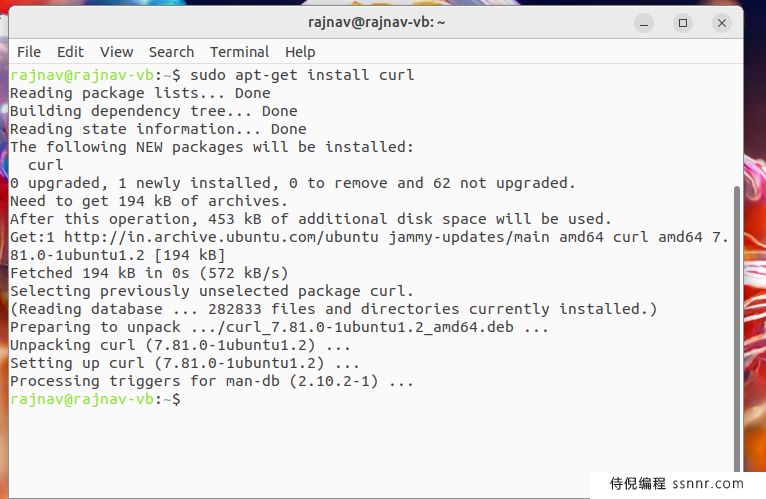Screen dimensions: 766x499
Task: Click the line 'Reading state information... Done'
Action: click(158, 129)
